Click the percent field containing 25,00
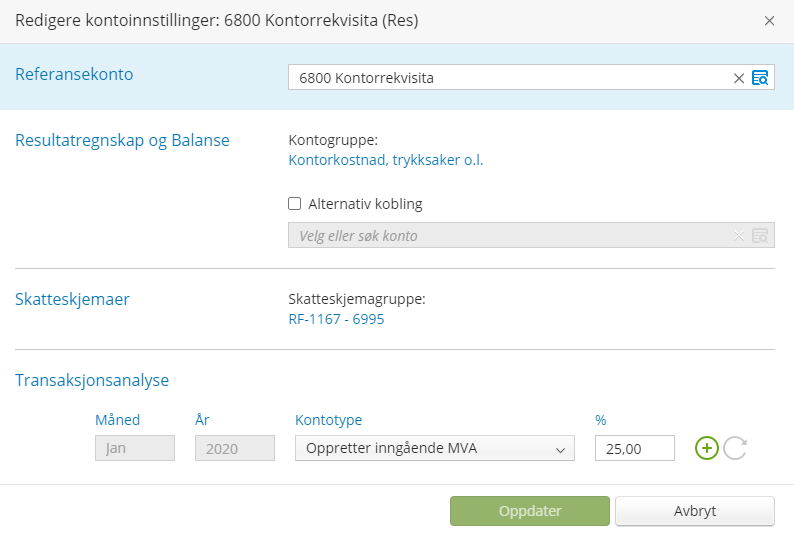794x535 pixels. 634,448
